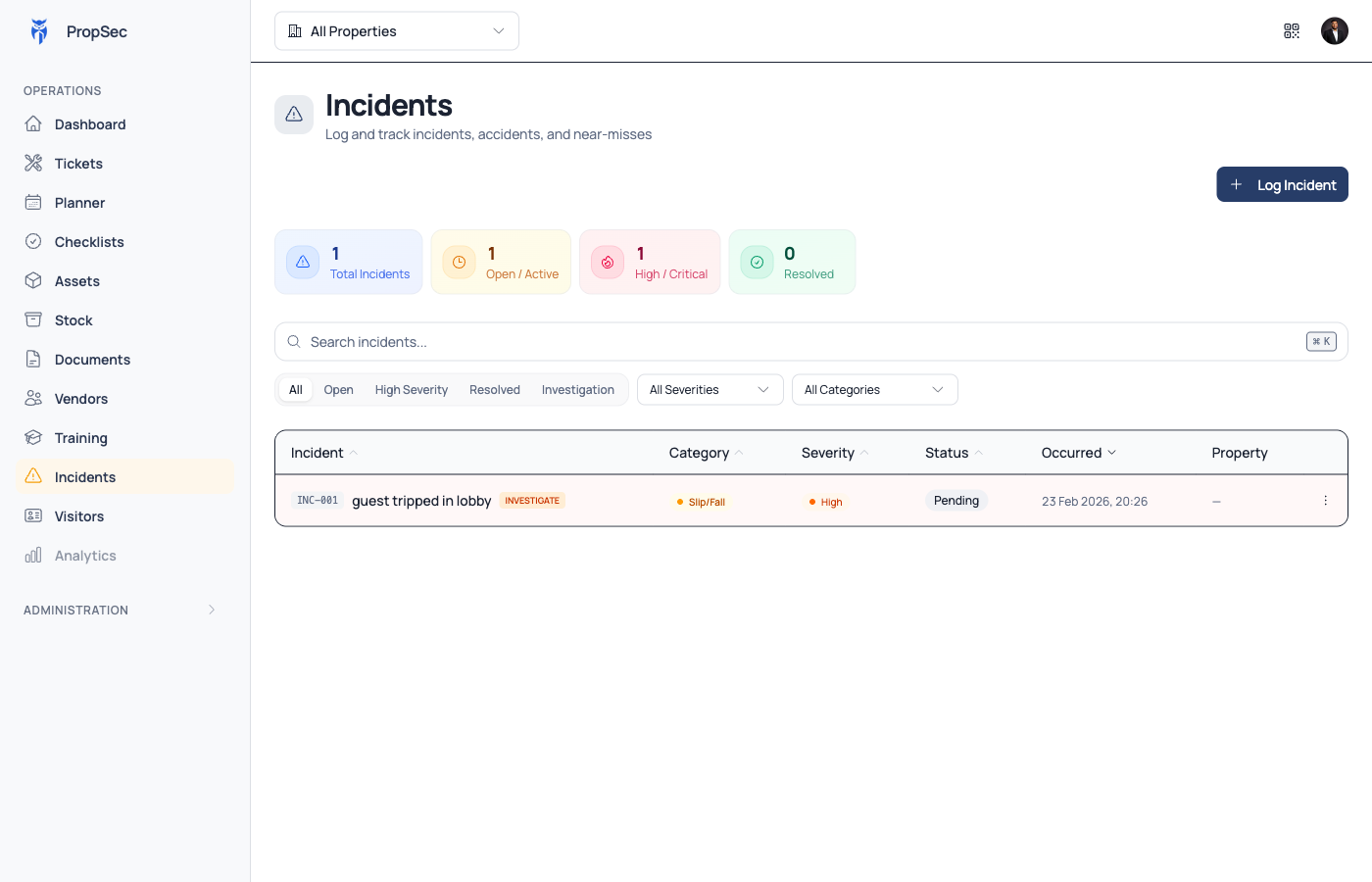
Task: Click the Slip/Fall category tag
Action: pos(701,502)
